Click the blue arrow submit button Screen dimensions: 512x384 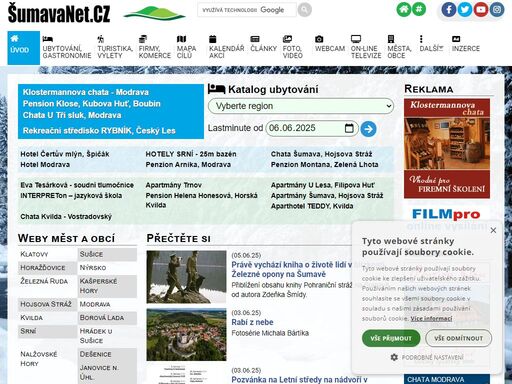368,129
